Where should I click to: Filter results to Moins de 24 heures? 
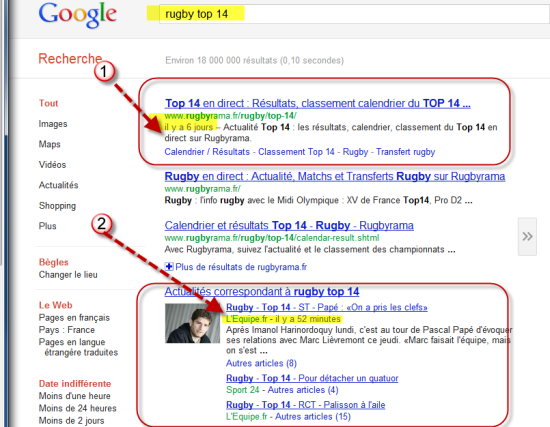click(78, 408)
